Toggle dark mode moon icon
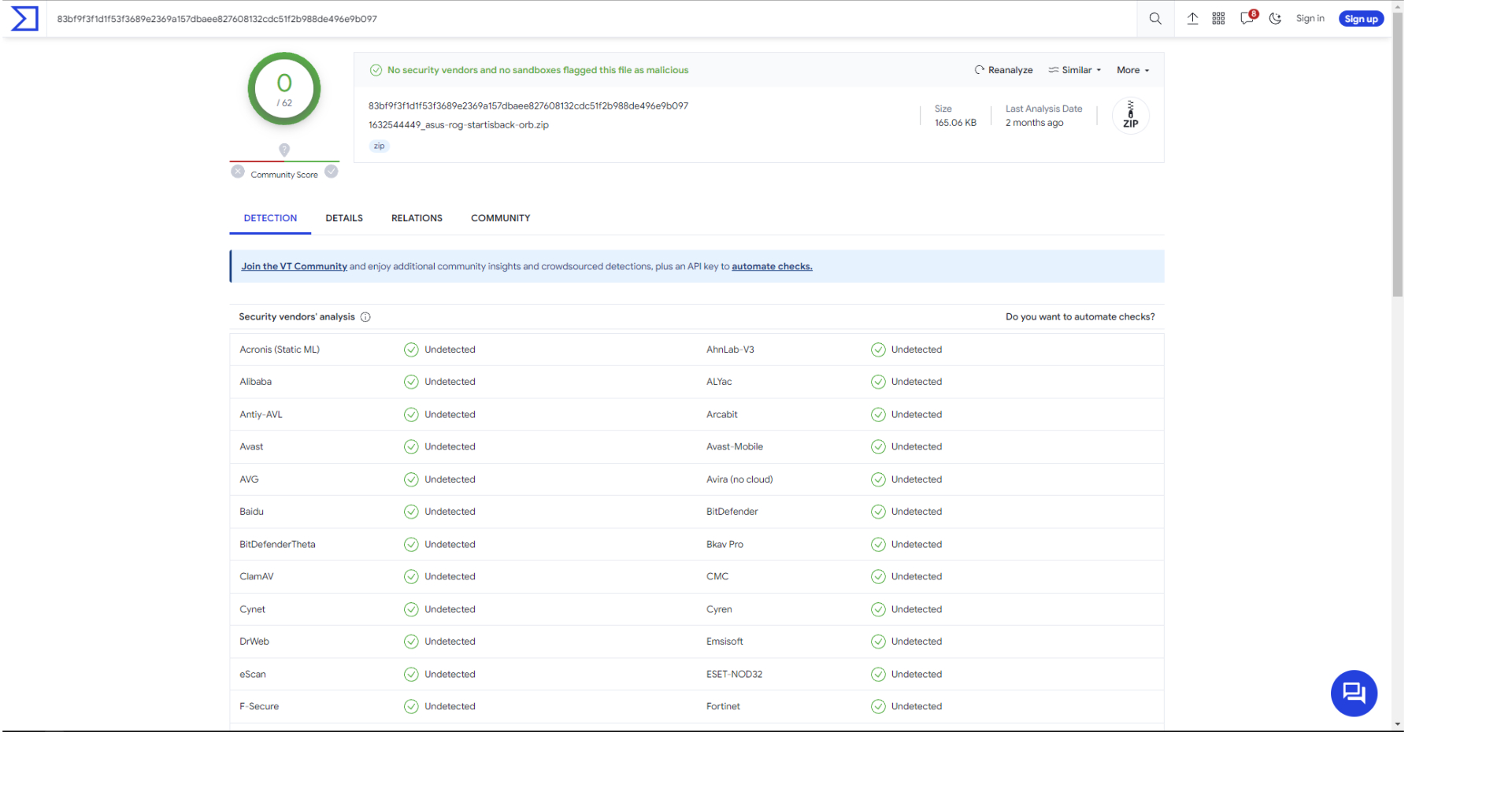 (1275, 19)
